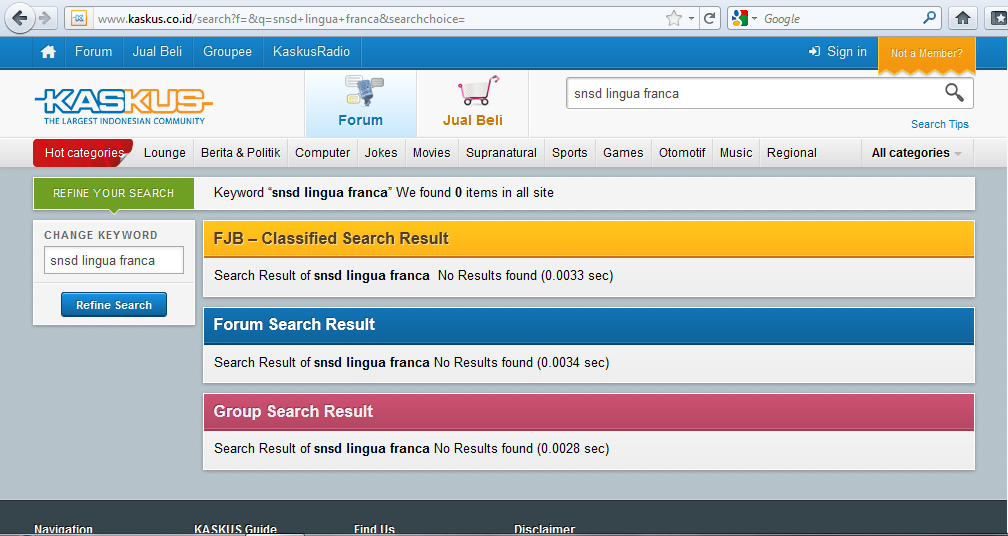The height and width of the screenshot is (536, 1008).
Task: Click the CHANGE KEYWORD label
Action: coord(101,235)
